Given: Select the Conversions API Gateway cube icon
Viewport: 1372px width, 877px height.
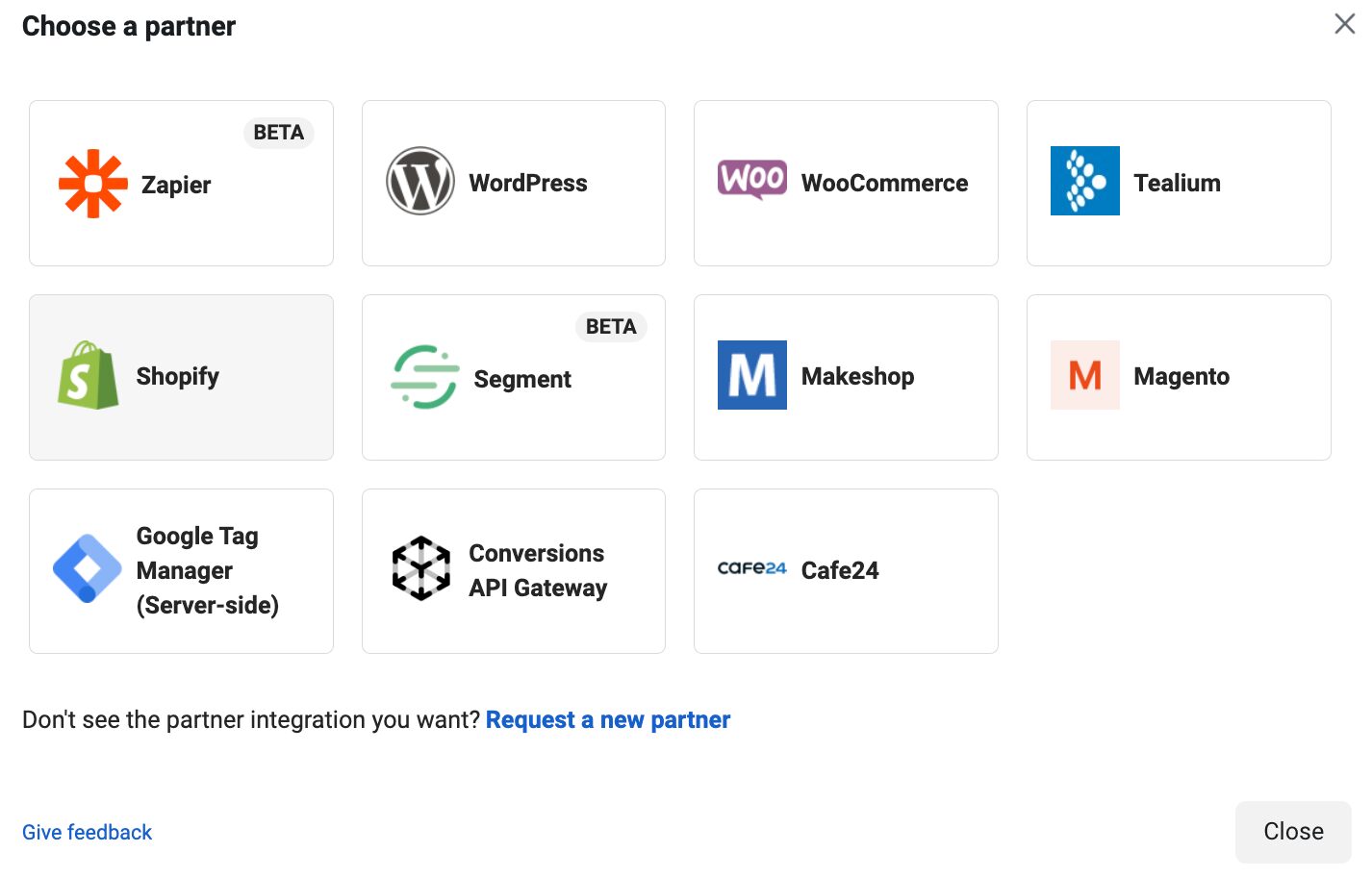Looking at the screenshot, I should pos(420,569).
